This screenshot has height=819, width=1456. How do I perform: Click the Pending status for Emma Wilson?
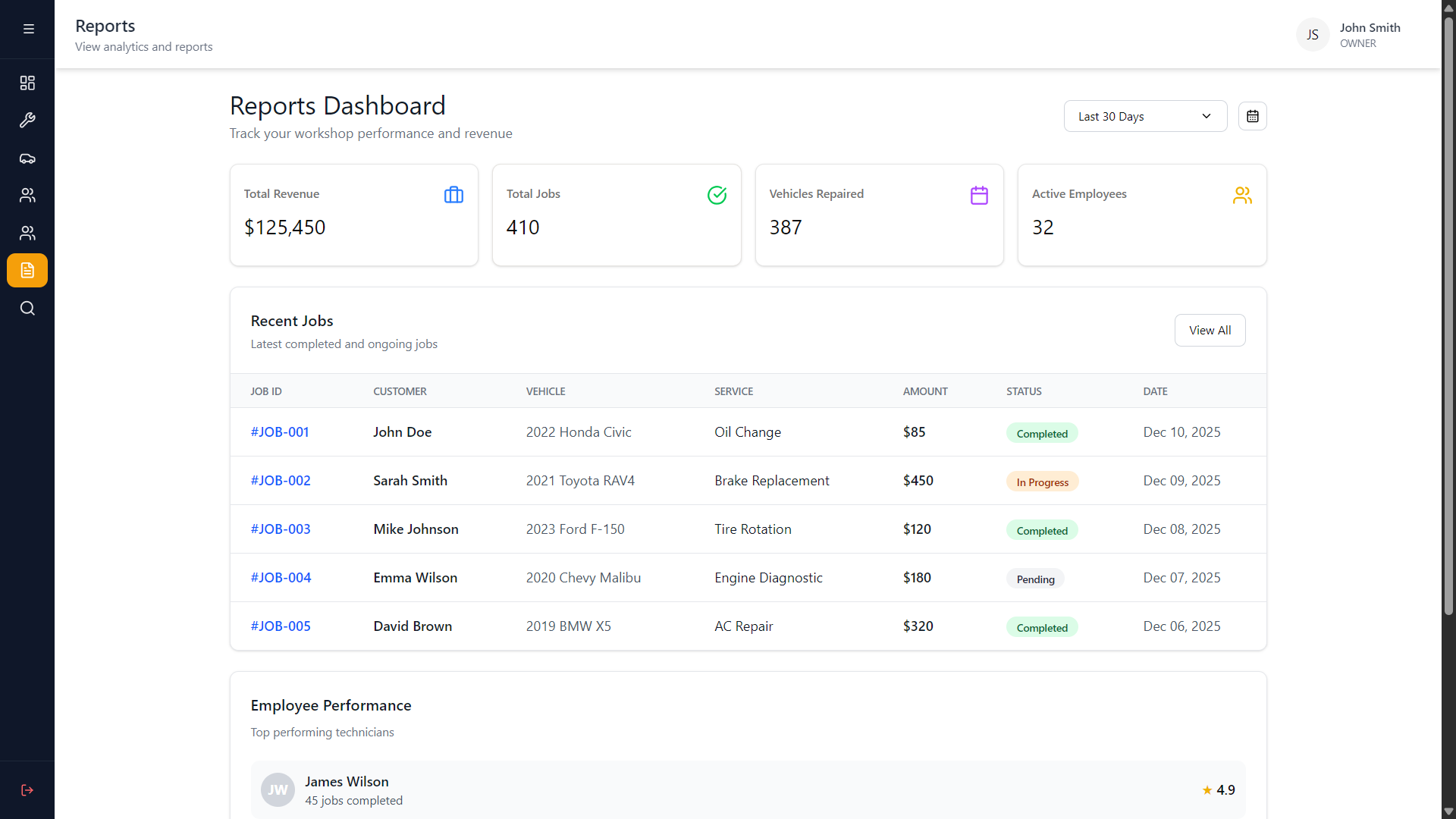(x=1035, y=578)
